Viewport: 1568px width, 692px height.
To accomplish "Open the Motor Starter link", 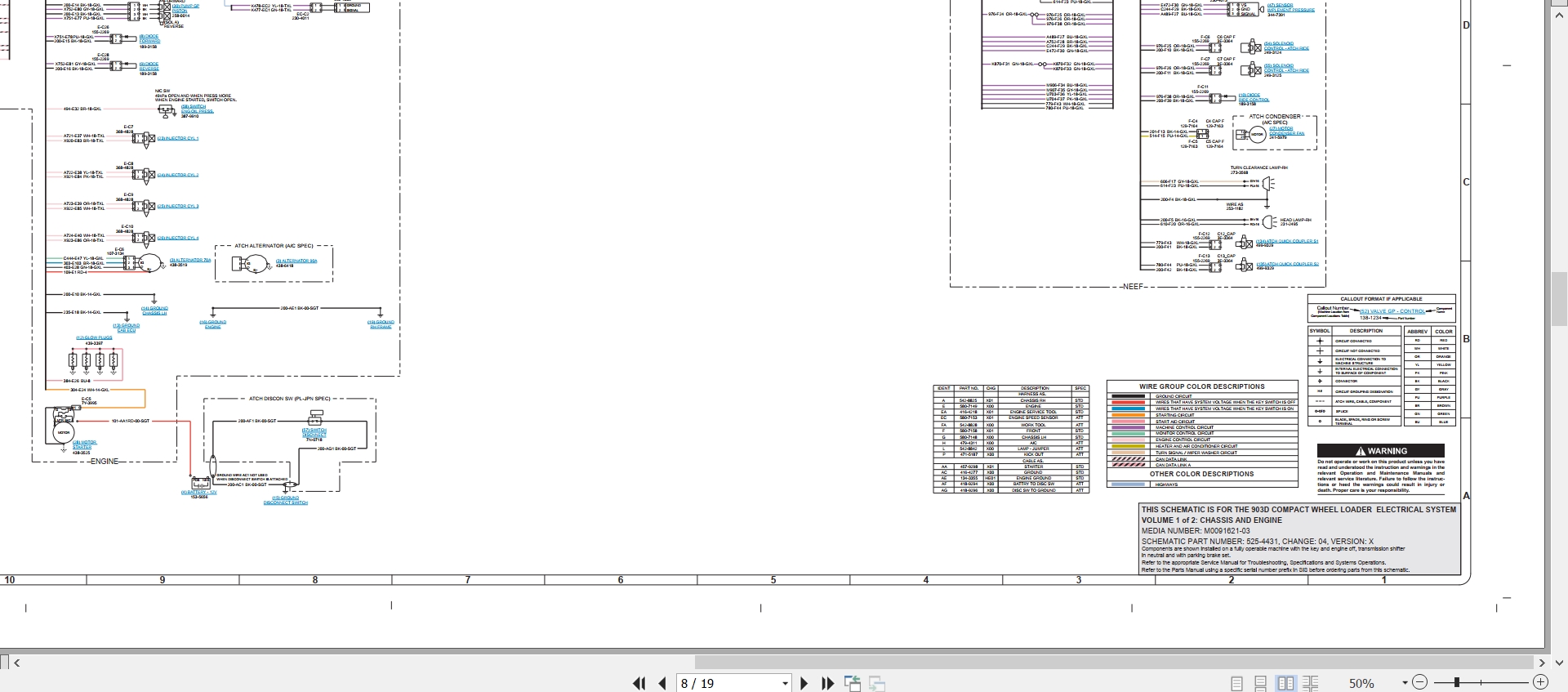I will click(x=83, y=444).
